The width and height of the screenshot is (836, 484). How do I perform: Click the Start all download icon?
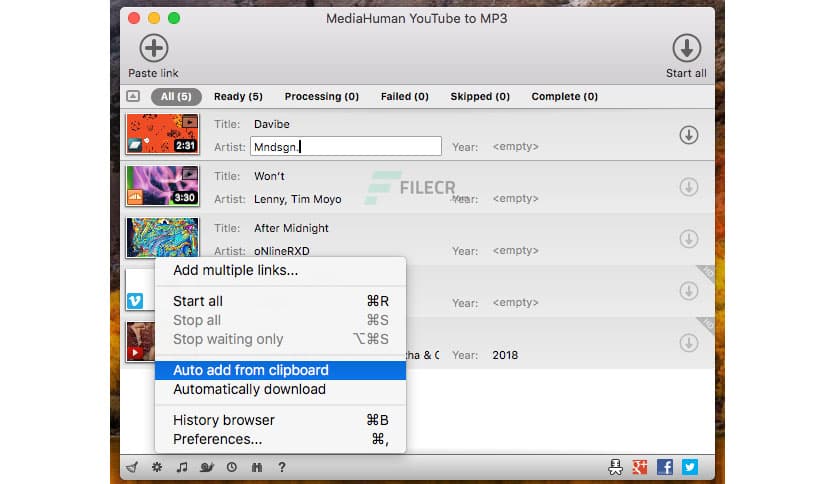pyautogui.click(x=686, y=48)
